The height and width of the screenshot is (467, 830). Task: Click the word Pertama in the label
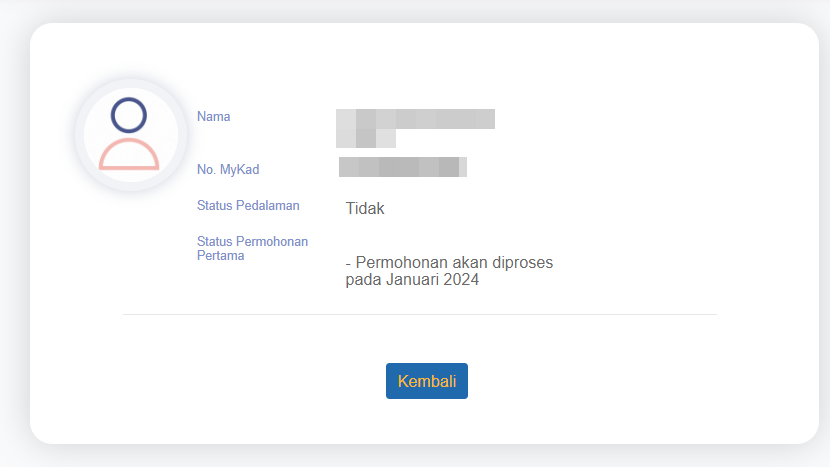coord(221,255)
